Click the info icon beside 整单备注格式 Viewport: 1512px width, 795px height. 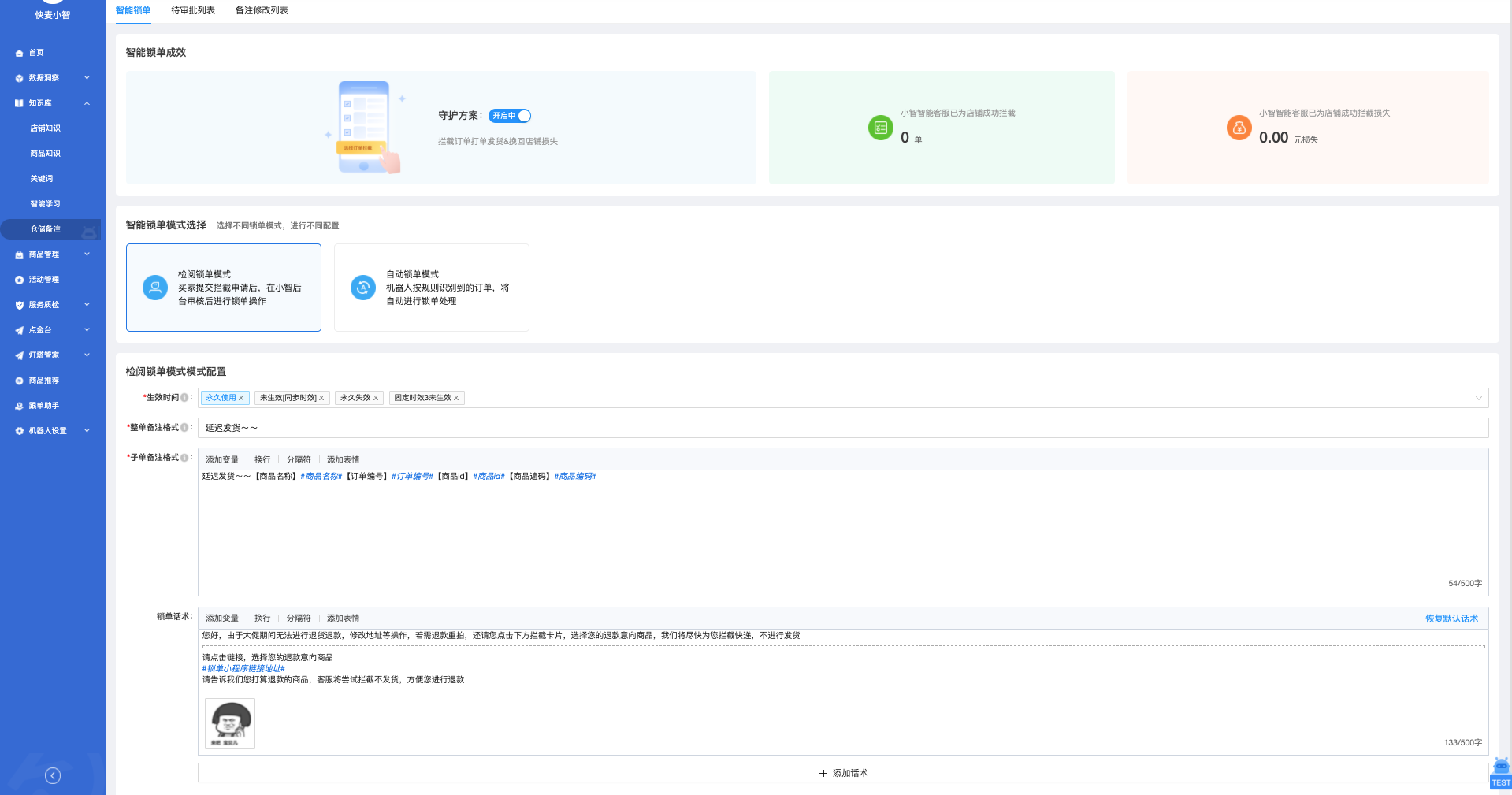[x=184, y=428]
